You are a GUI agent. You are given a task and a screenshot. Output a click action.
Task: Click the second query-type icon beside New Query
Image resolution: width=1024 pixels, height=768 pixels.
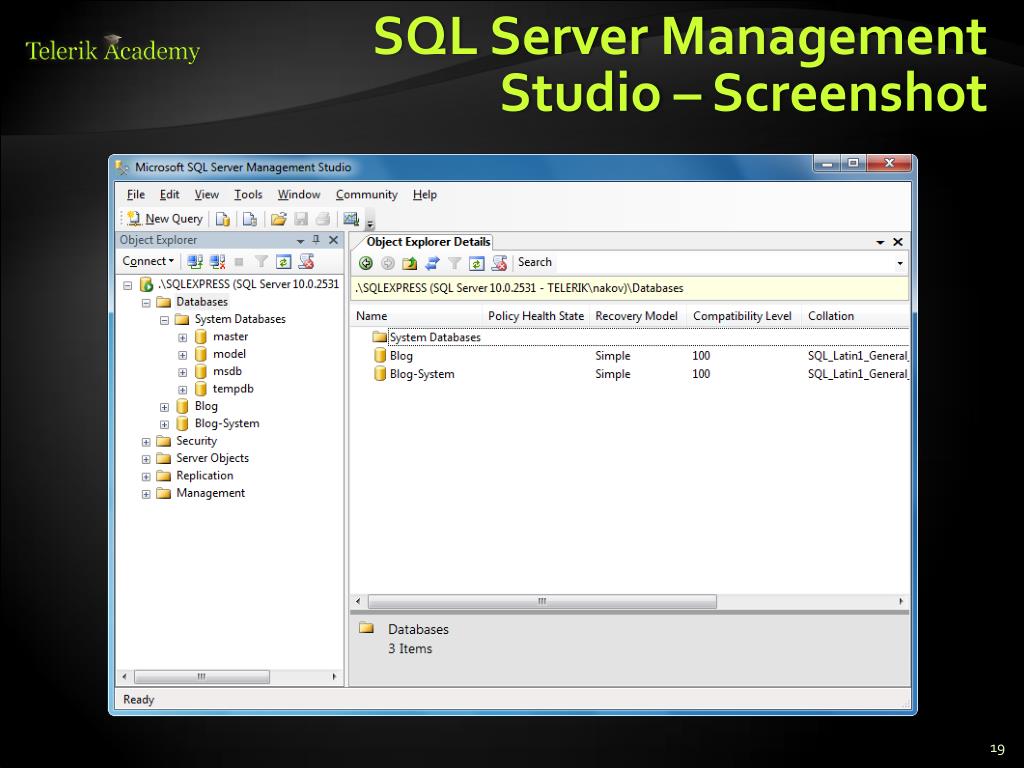coord(249,219)
